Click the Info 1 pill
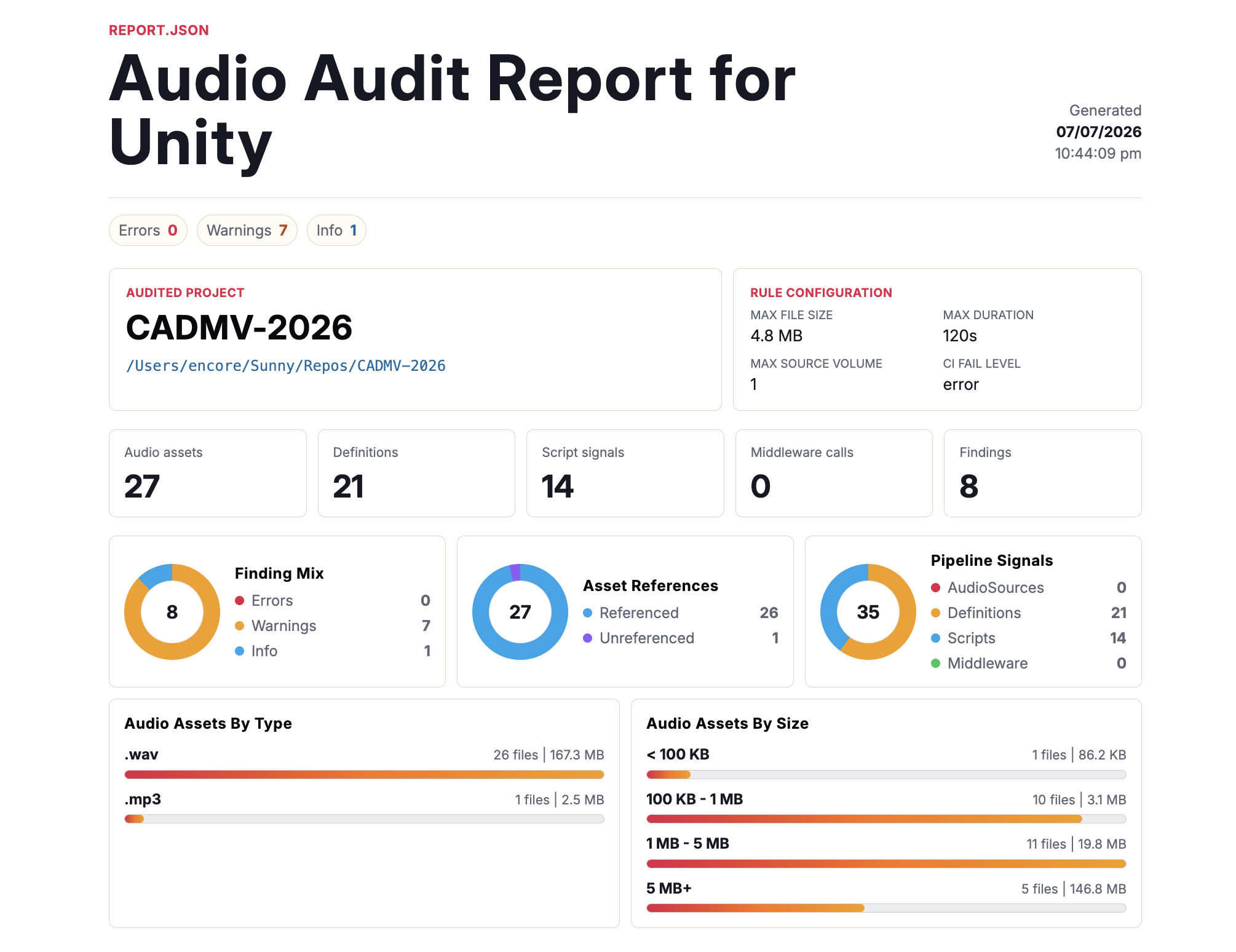1236x952 pixels. point(336,231)
